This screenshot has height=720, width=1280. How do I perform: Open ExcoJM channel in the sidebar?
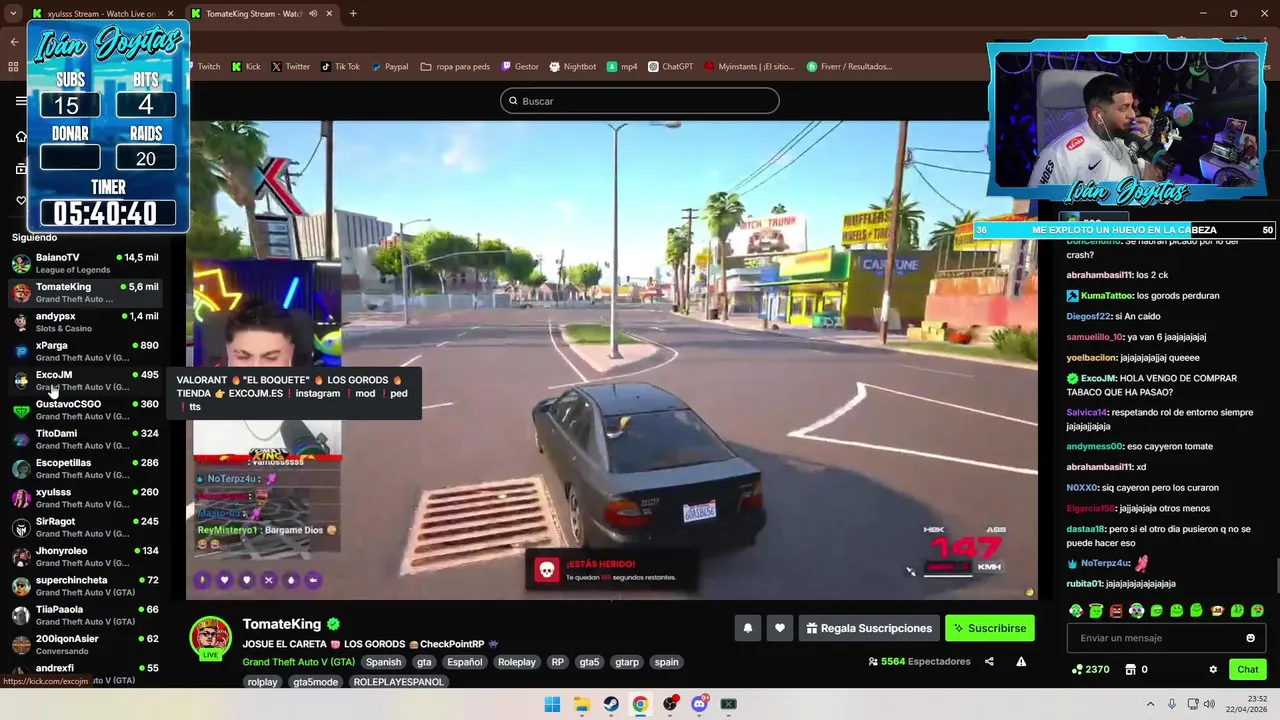[85, 380]
